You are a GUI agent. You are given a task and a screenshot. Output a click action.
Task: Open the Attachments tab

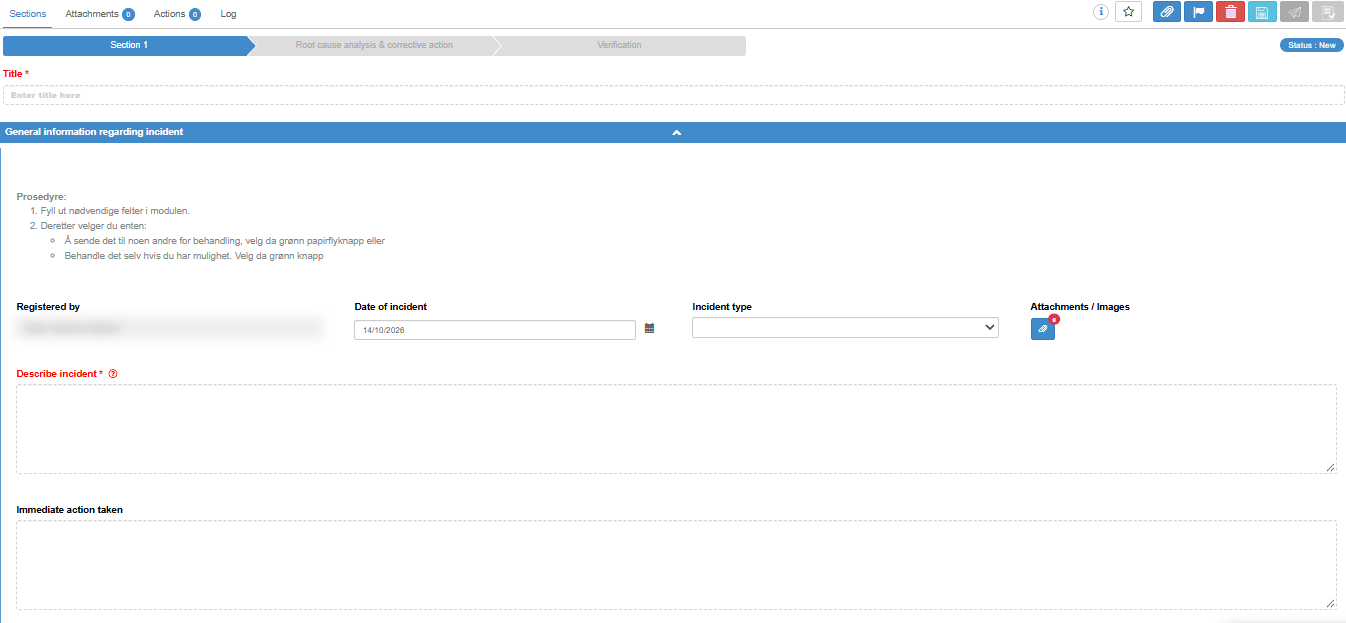click(92, 14)
